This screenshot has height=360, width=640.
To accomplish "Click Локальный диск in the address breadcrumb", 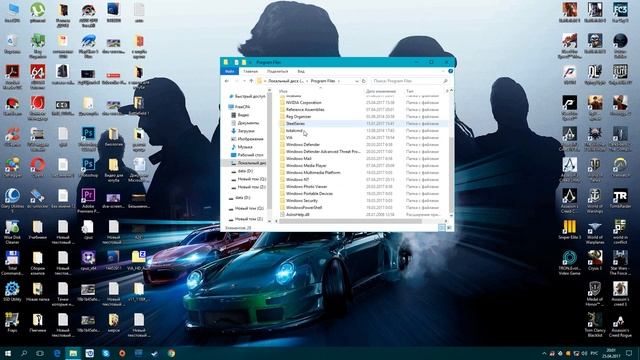I will pyautogui.click(x=285, y=81).
